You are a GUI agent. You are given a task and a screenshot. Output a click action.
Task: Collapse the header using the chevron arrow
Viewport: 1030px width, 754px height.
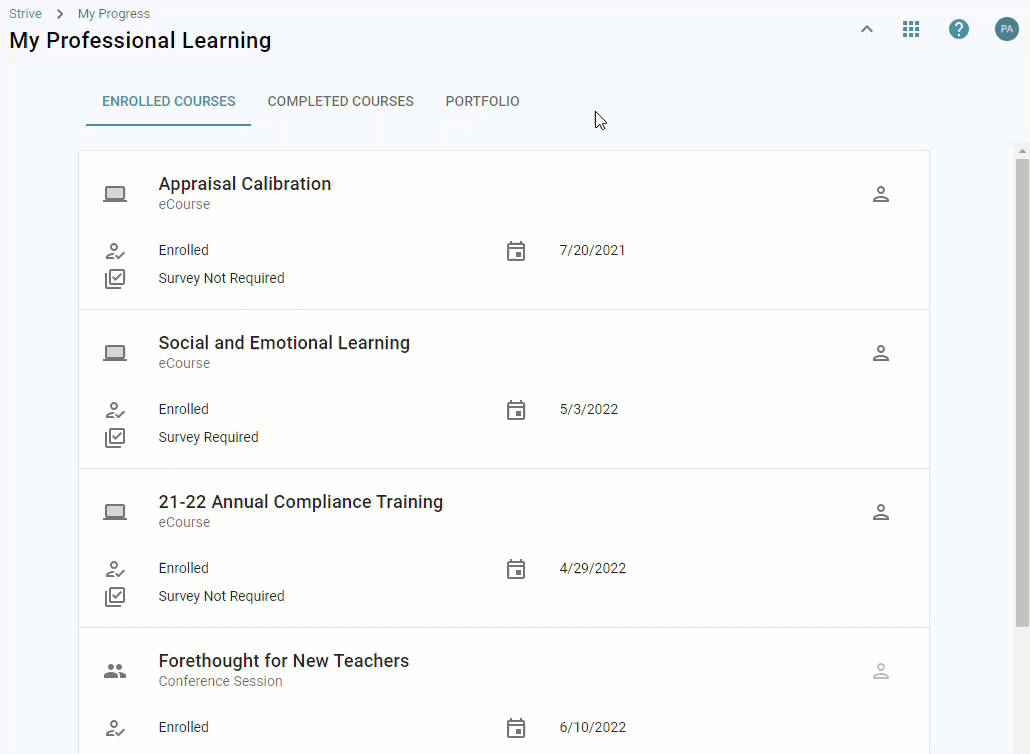tap(867, 29)
